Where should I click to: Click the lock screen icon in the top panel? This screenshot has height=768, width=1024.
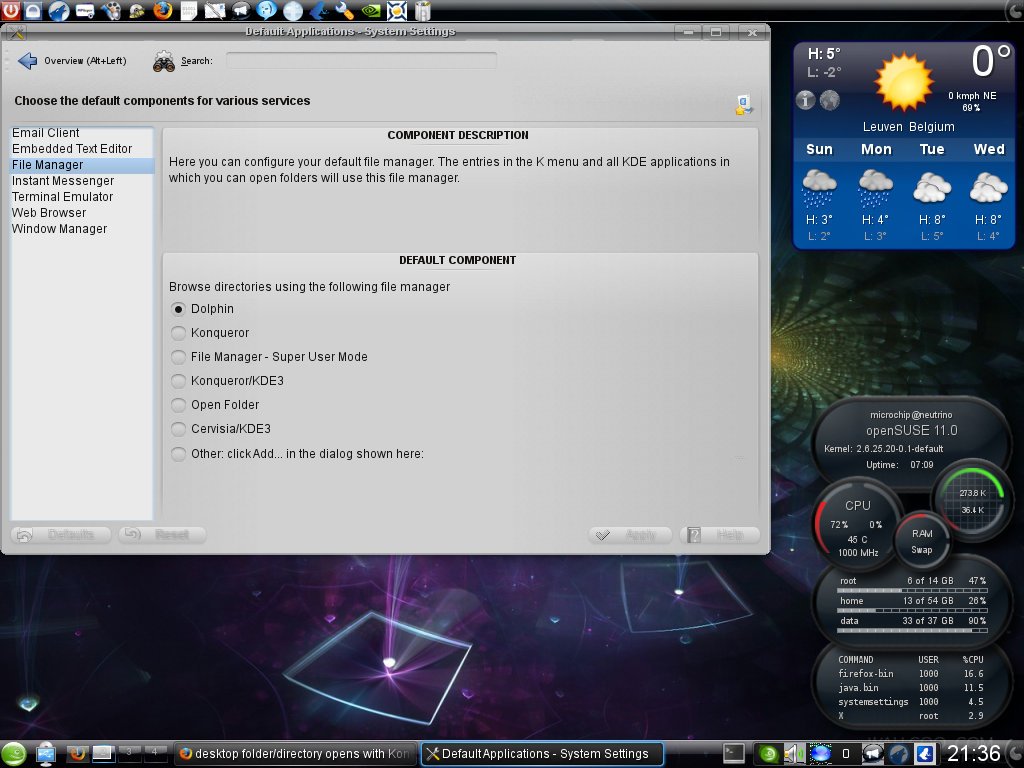pos(33,10)
